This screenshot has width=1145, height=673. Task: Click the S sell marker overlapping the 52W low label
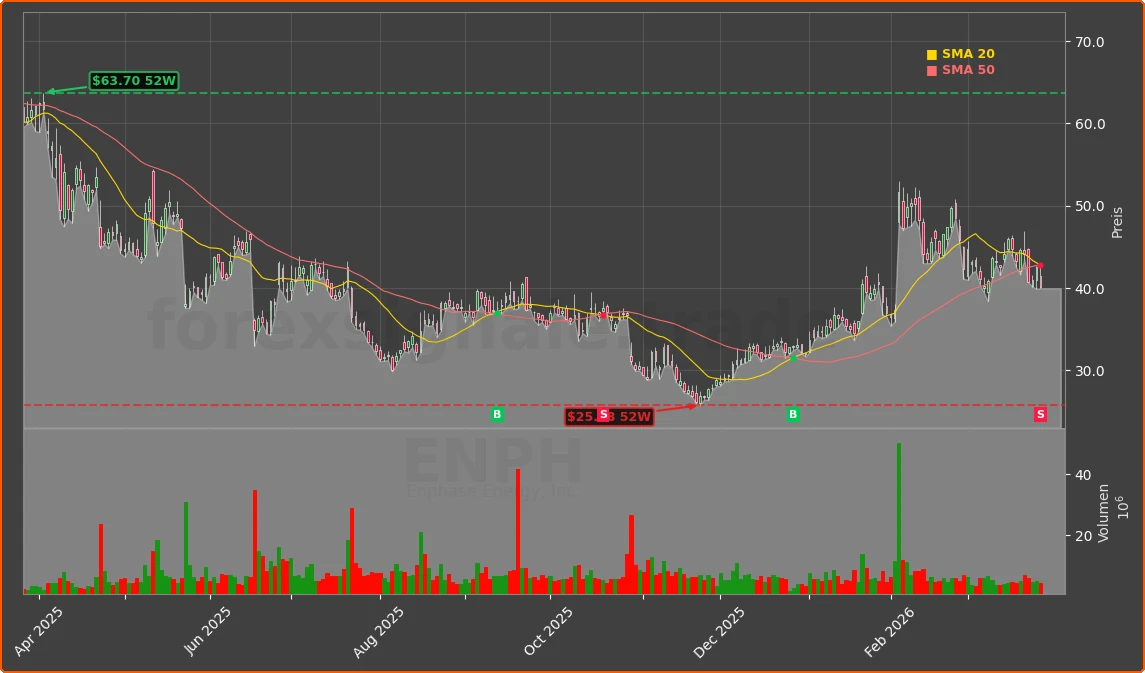coord(603,415)
